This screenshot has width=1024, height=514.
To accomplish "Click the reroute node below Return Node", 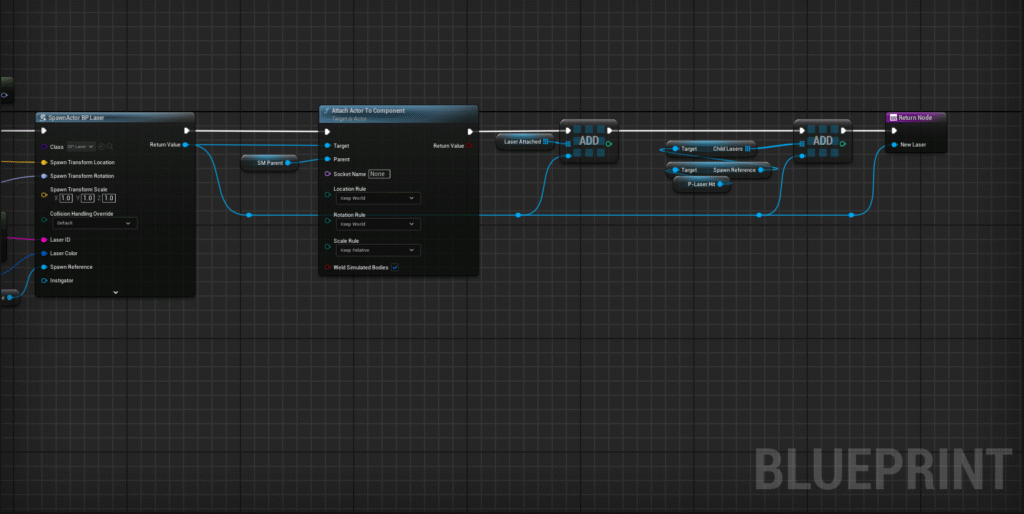I will [852, 215].
